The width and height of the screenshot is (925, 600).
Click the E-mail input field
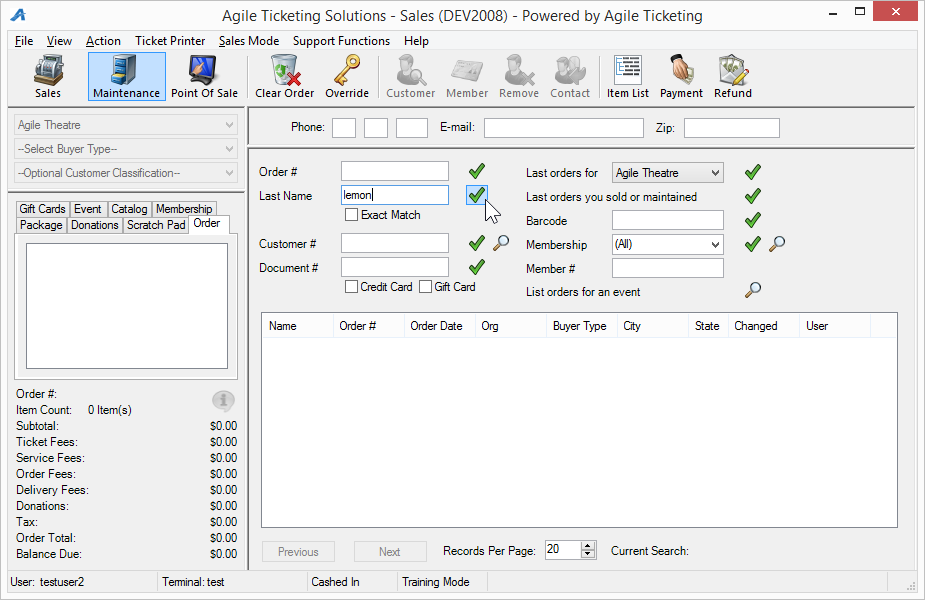click(563, 127)
